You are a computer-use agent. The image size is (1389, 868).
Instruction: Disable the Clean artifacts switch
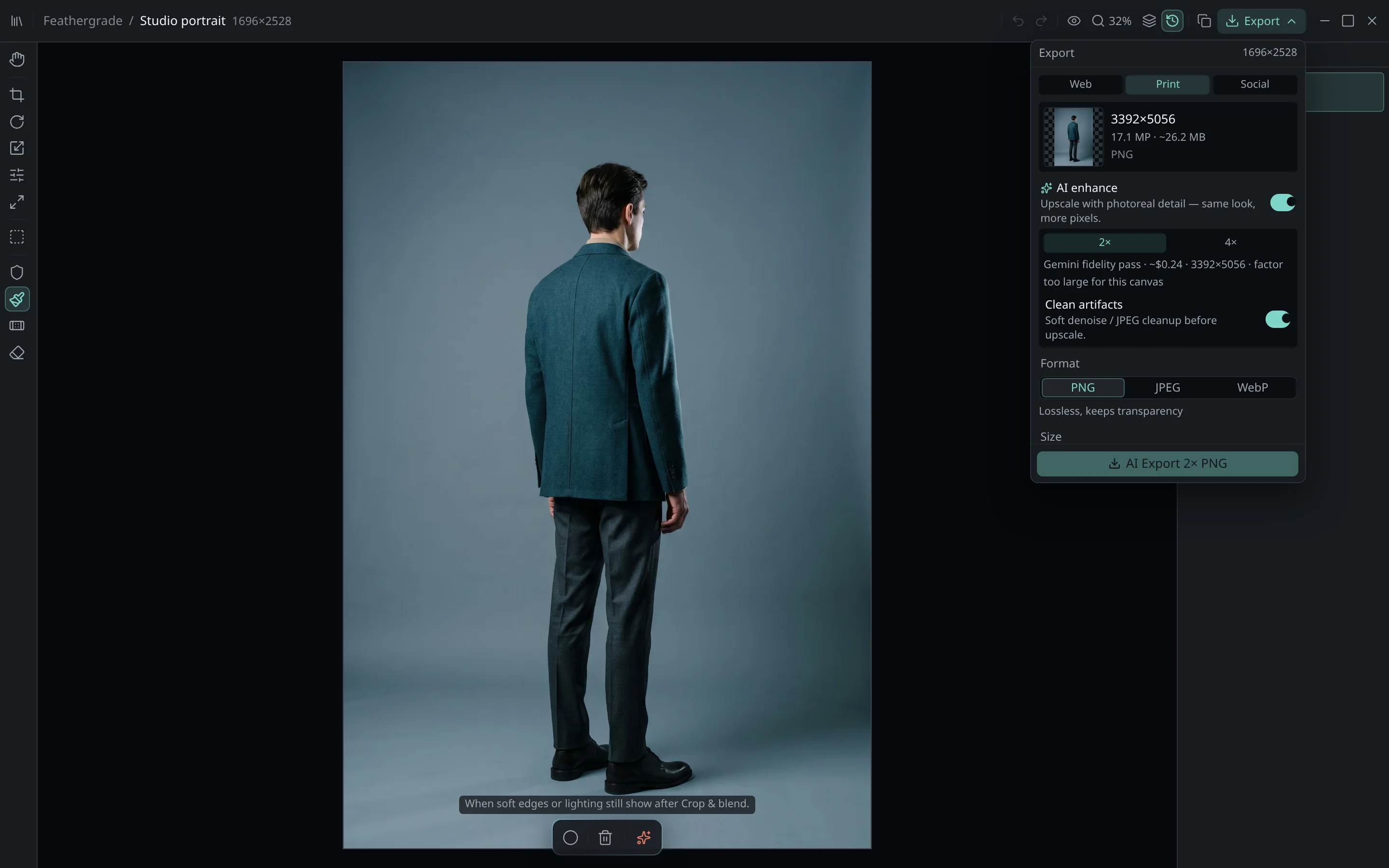1278,319
